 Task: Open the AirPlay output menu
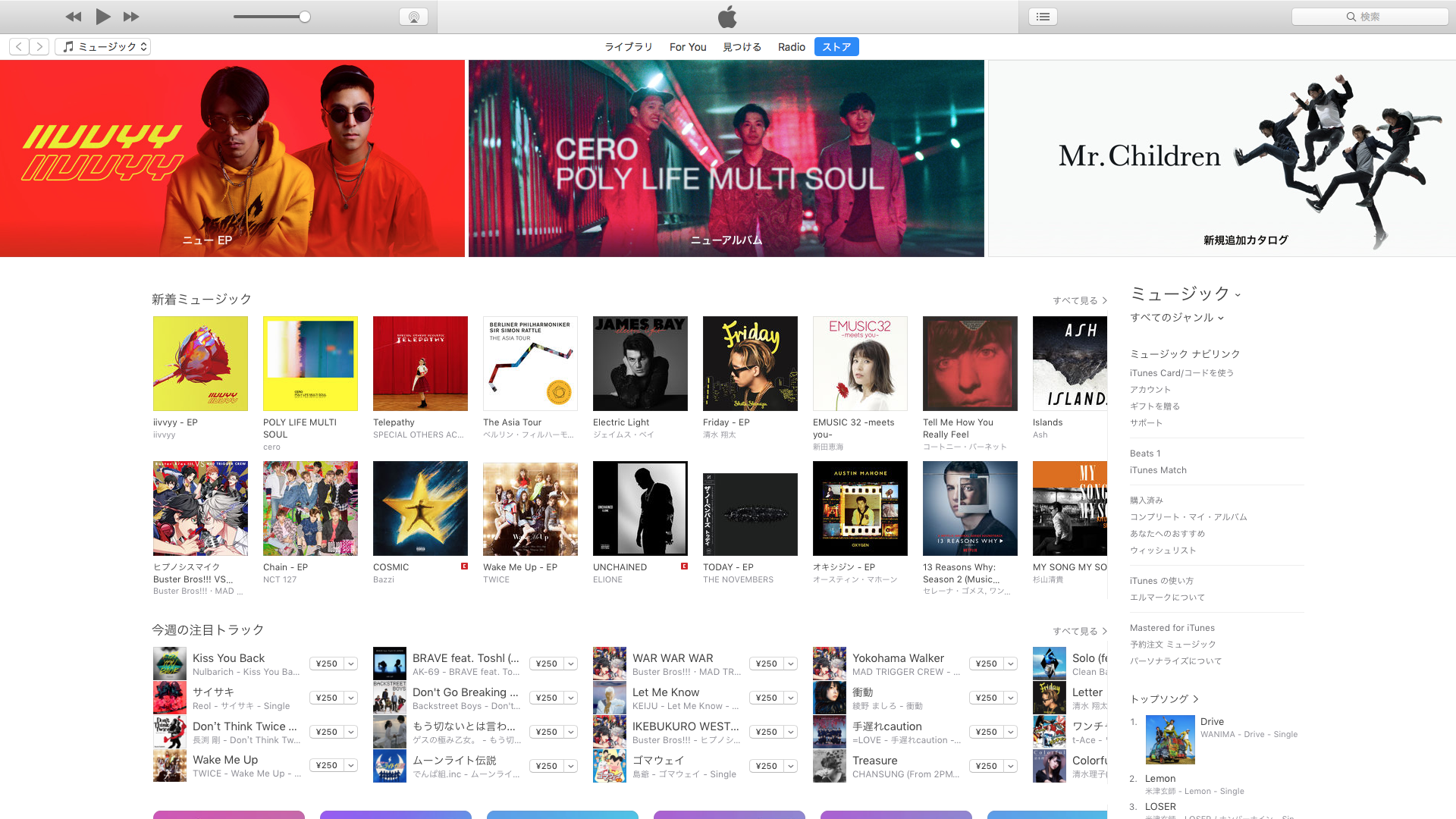pyautogui.click(x=413, y=17)
